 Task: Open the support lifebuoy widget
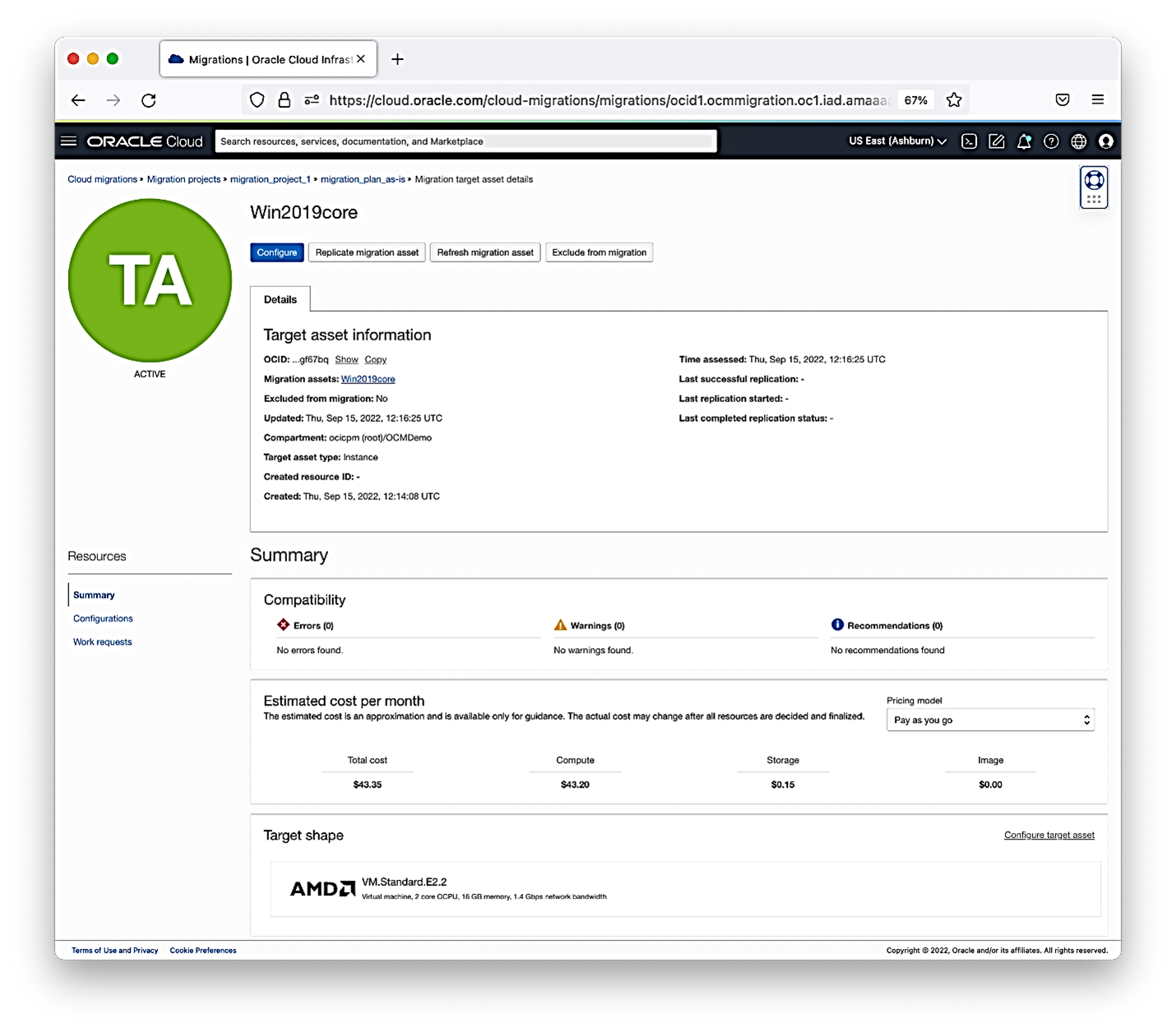pyautogui.click(x=1094, y=183)
